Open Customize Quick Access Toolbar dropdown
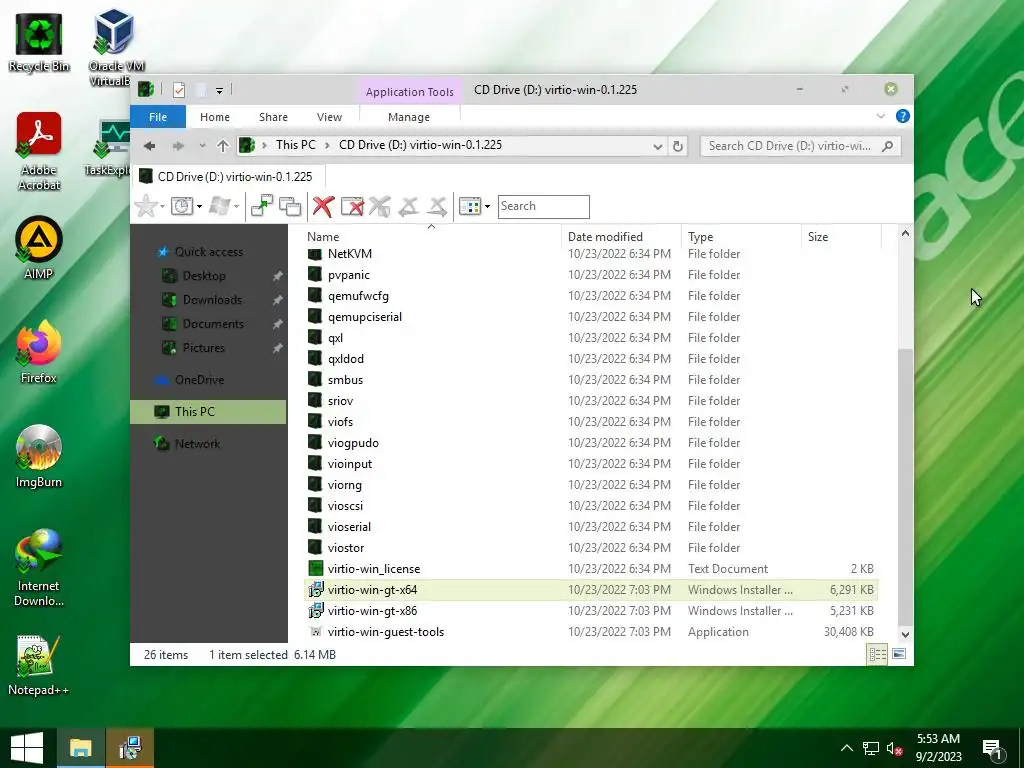The width and height of the screenshot is (1024, 768). click(219, 90)
